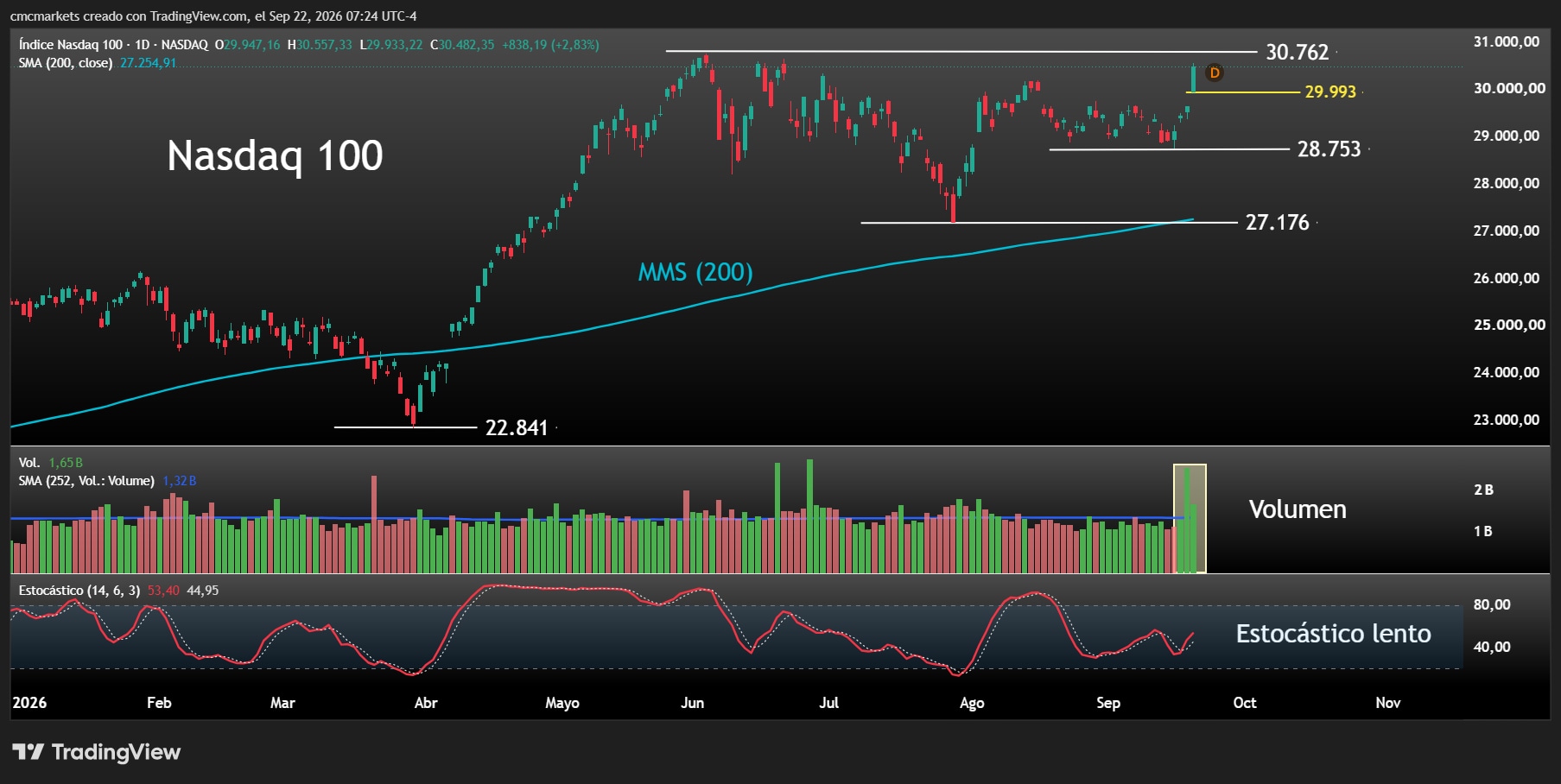Select the Índice Nasdaq 100 · 1D · NASDAQ legend title
The height and width of the screenshot is (784, 1561).
coord(113,44)
